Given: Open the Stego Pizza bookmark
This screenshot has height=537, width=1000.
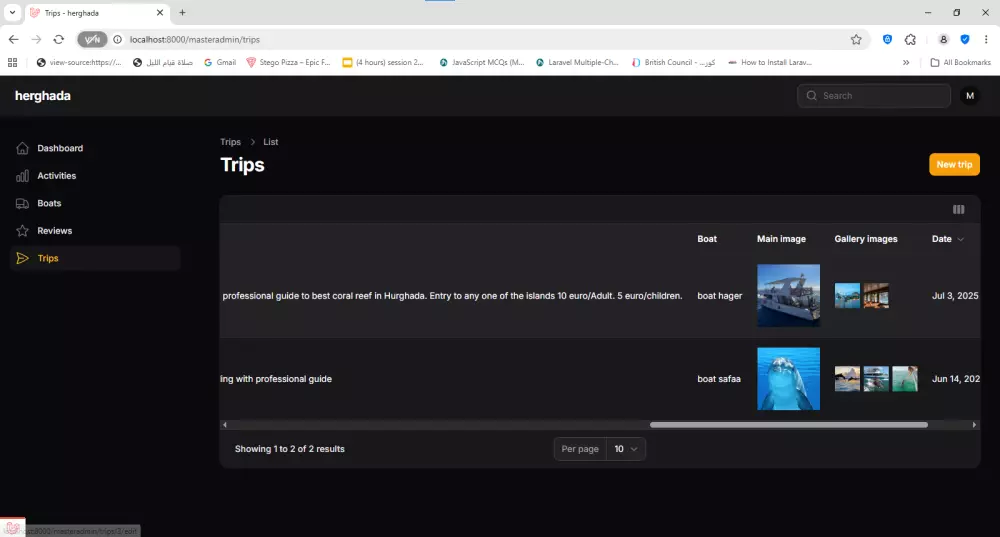Looking at the screenshot, I should click(x=288, y=63).
